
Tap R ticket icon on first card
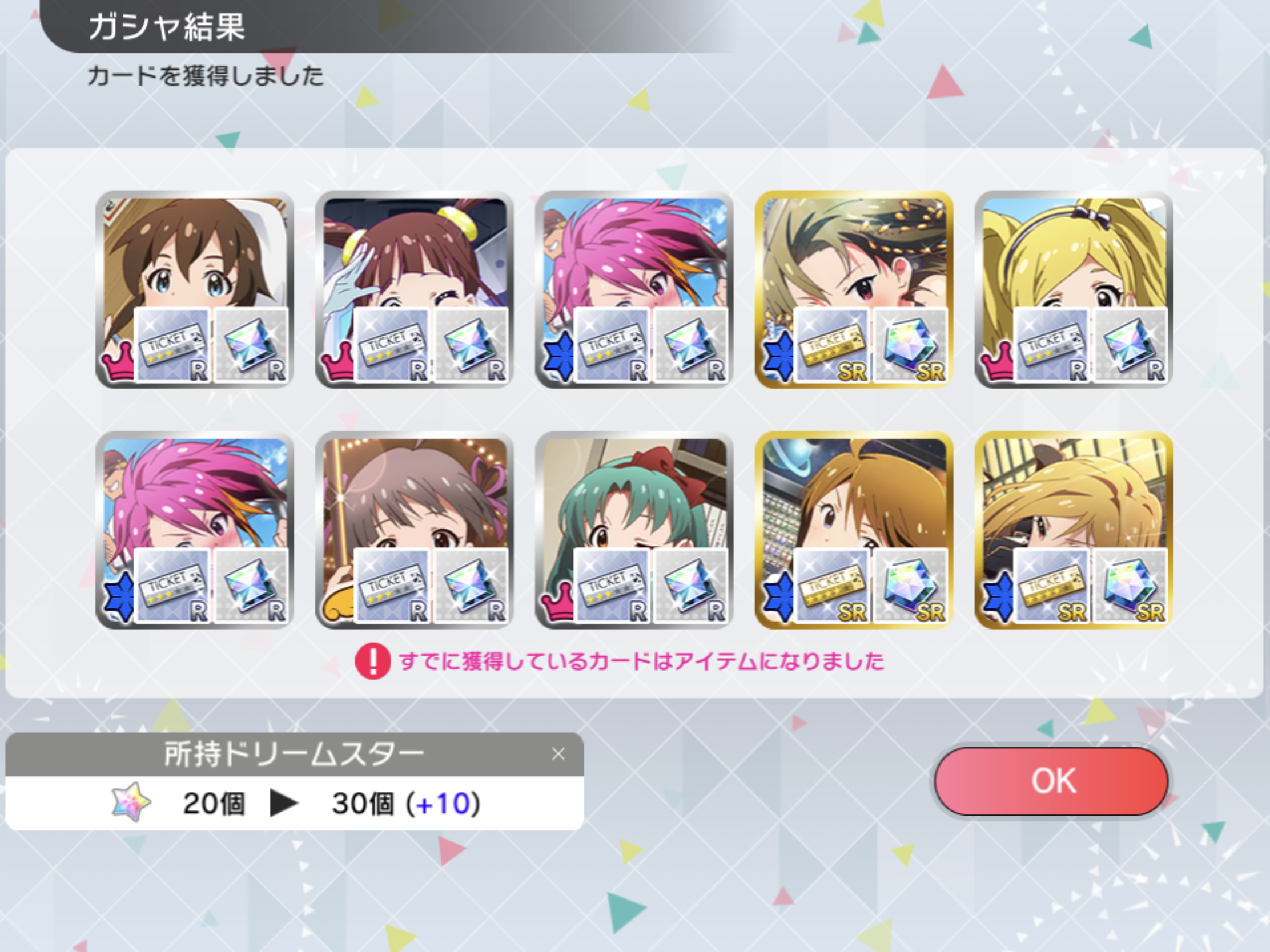click(172, 345)
